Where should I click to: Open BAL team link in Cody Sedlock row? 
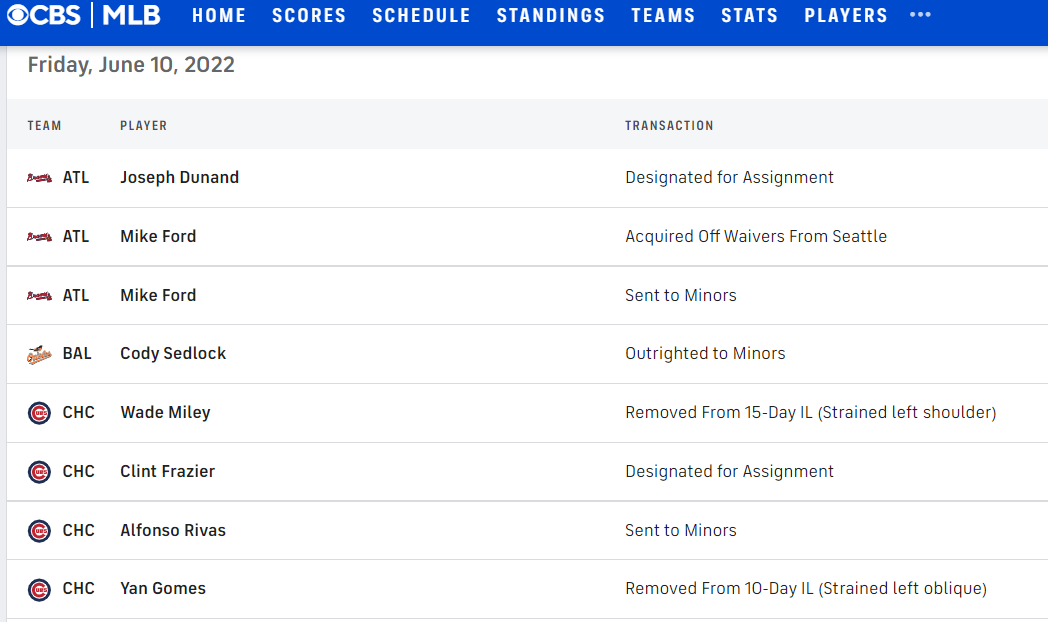coord(77,353)
